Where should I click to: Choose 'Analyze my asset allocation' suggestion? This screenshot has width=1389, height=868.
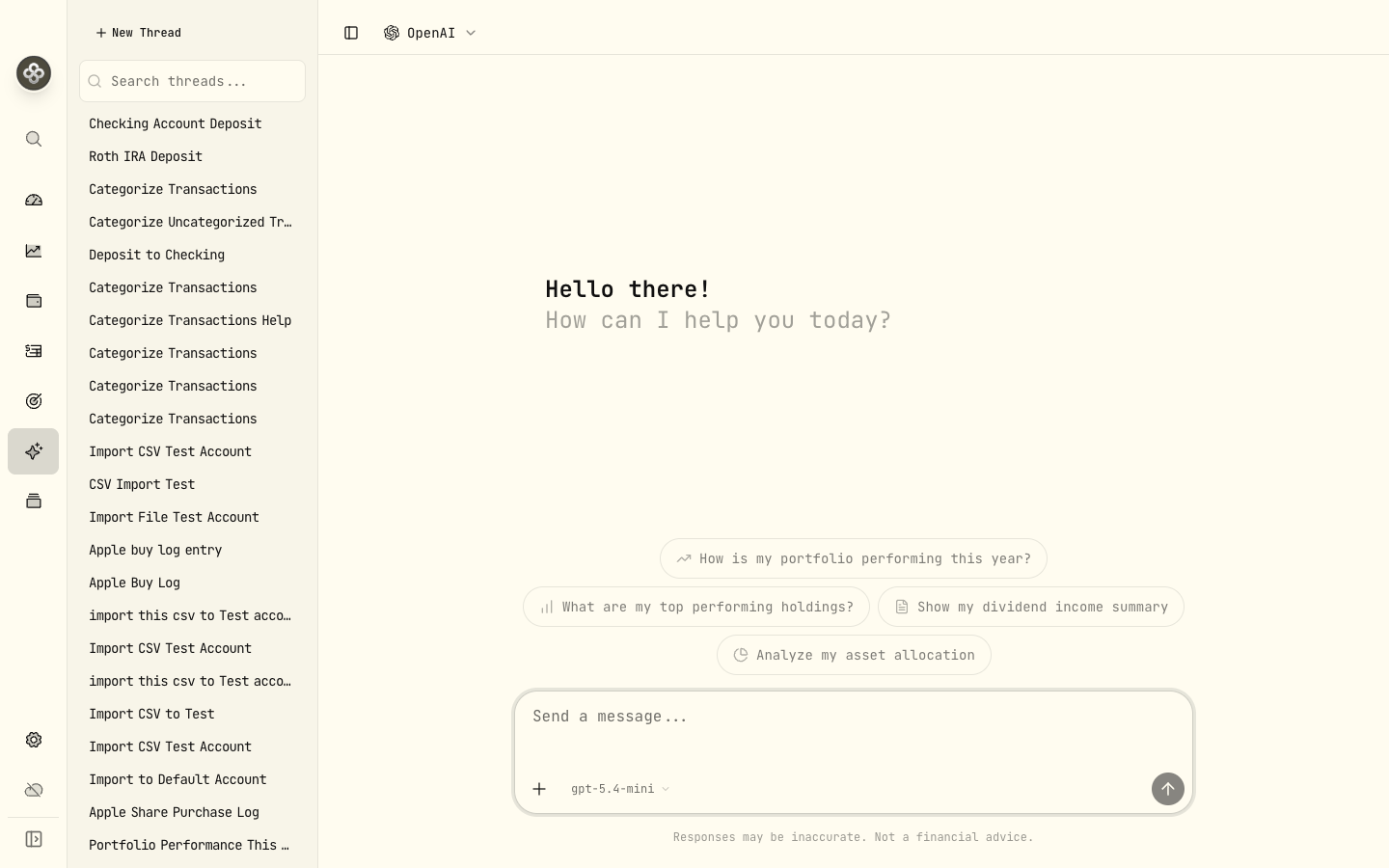(854, 655)
